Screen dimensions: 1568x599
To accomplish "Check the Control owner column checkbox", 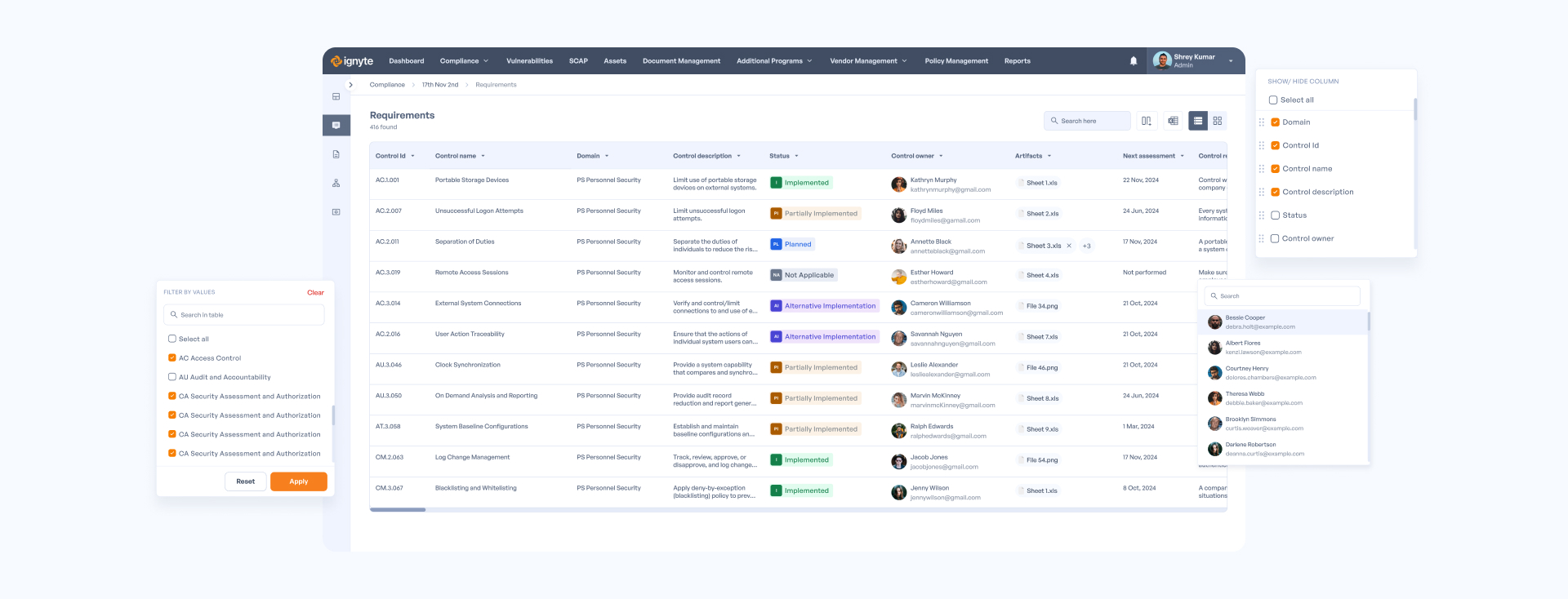I will click(1275, 238).
